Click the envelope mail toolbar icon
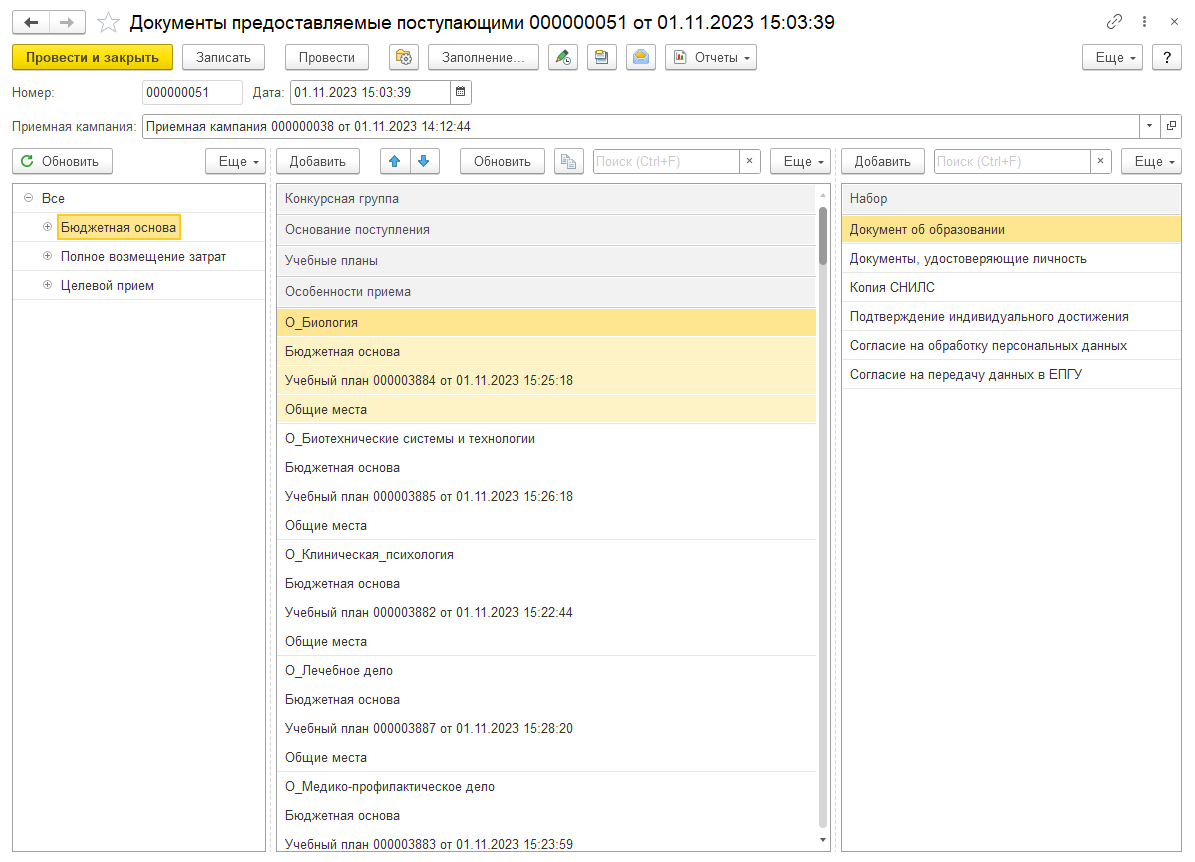The height and width of the screenshot is (862, 1195). pyautogui.click(x=641, y=57)
